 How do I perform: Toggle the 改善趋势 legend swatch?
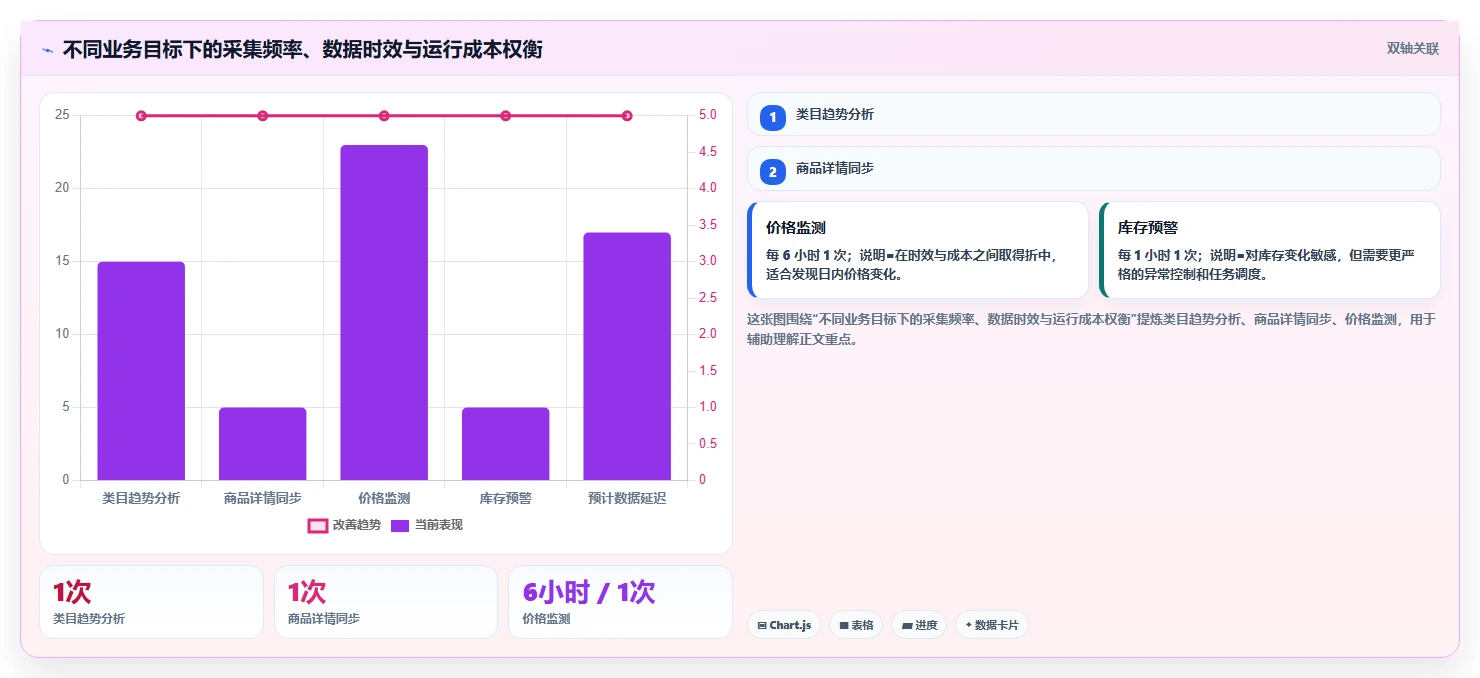point(317,526)
